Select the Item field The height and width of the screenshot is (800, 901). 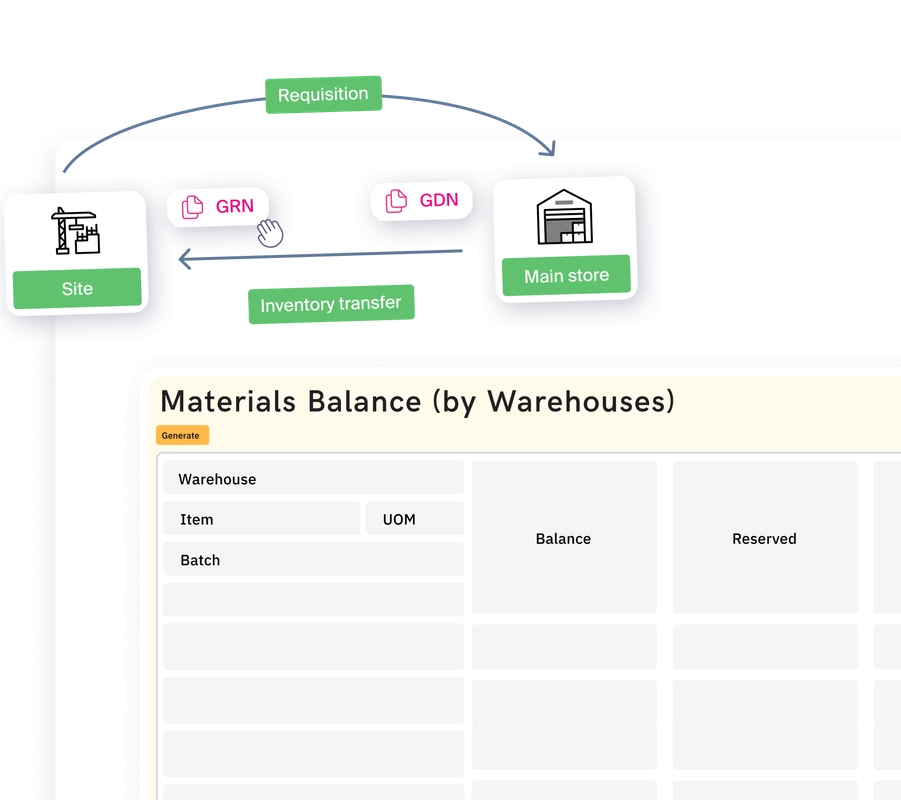(260, 519)
